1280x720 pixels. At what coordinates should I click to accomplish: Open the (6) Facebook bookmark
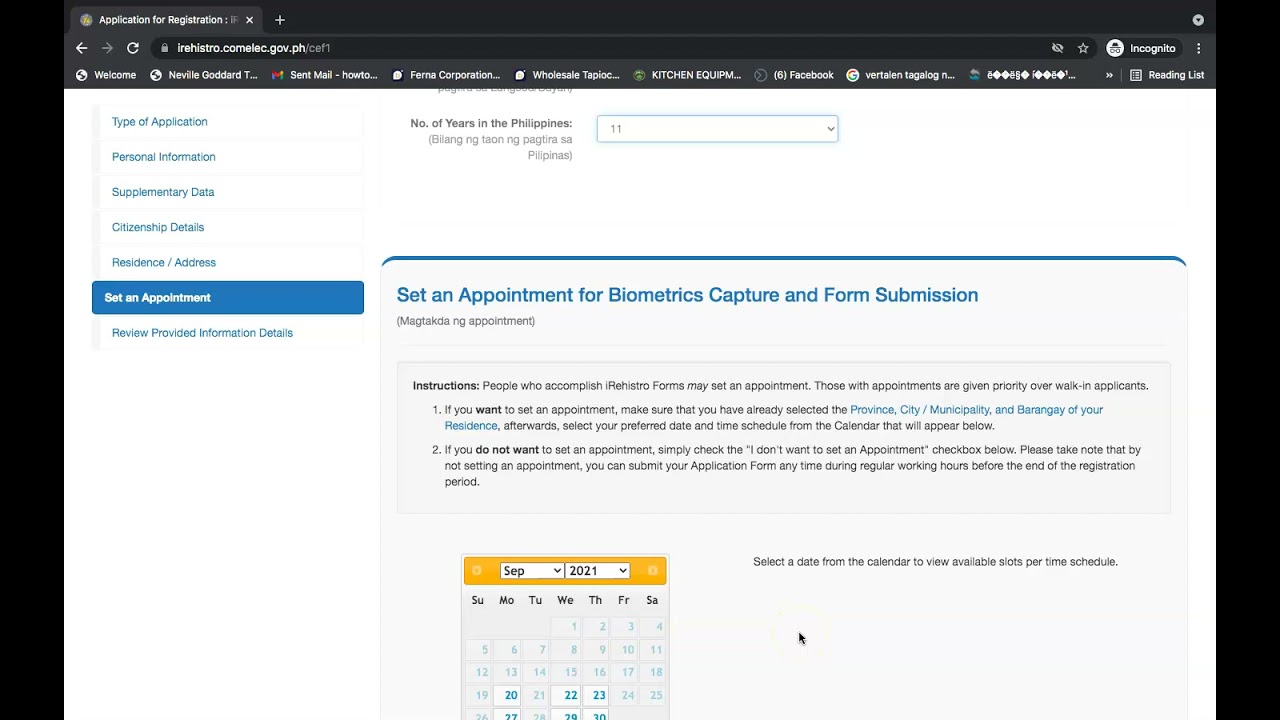pos(794,75)
